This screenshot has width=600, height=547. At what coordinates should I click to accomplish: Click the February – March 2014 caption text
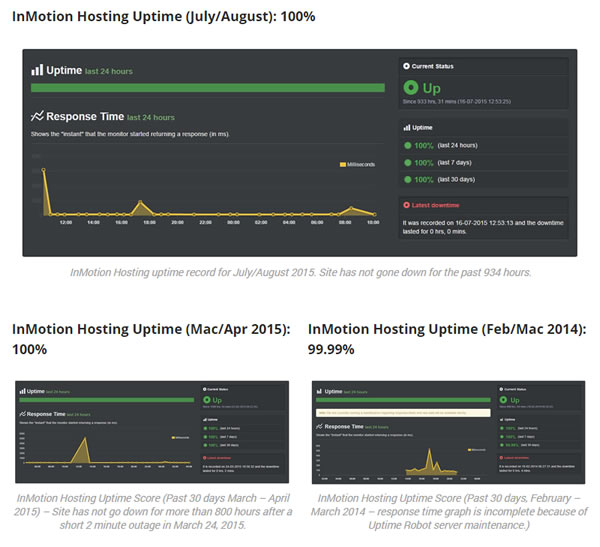(x=449, y=512)
